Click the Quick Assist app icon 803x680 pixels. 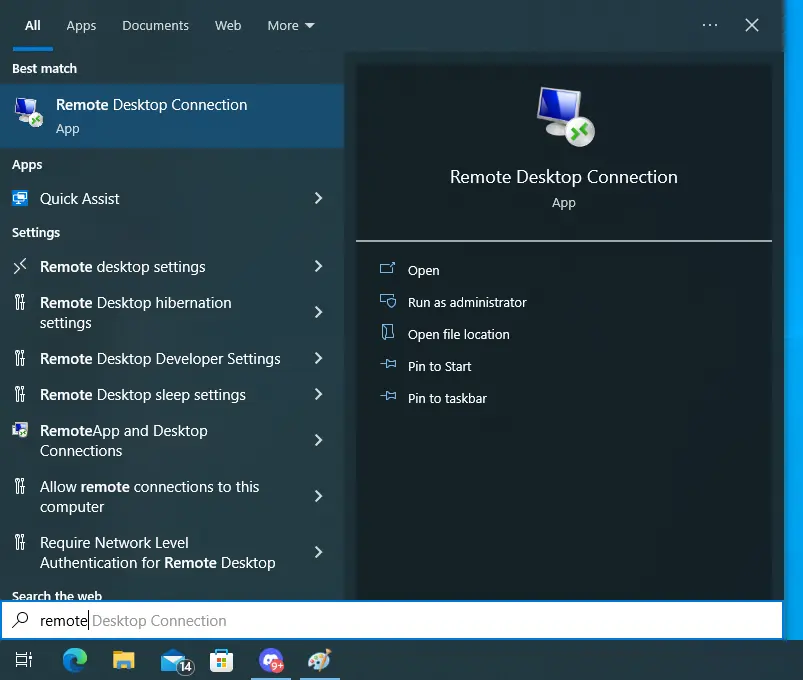[20, 198]
